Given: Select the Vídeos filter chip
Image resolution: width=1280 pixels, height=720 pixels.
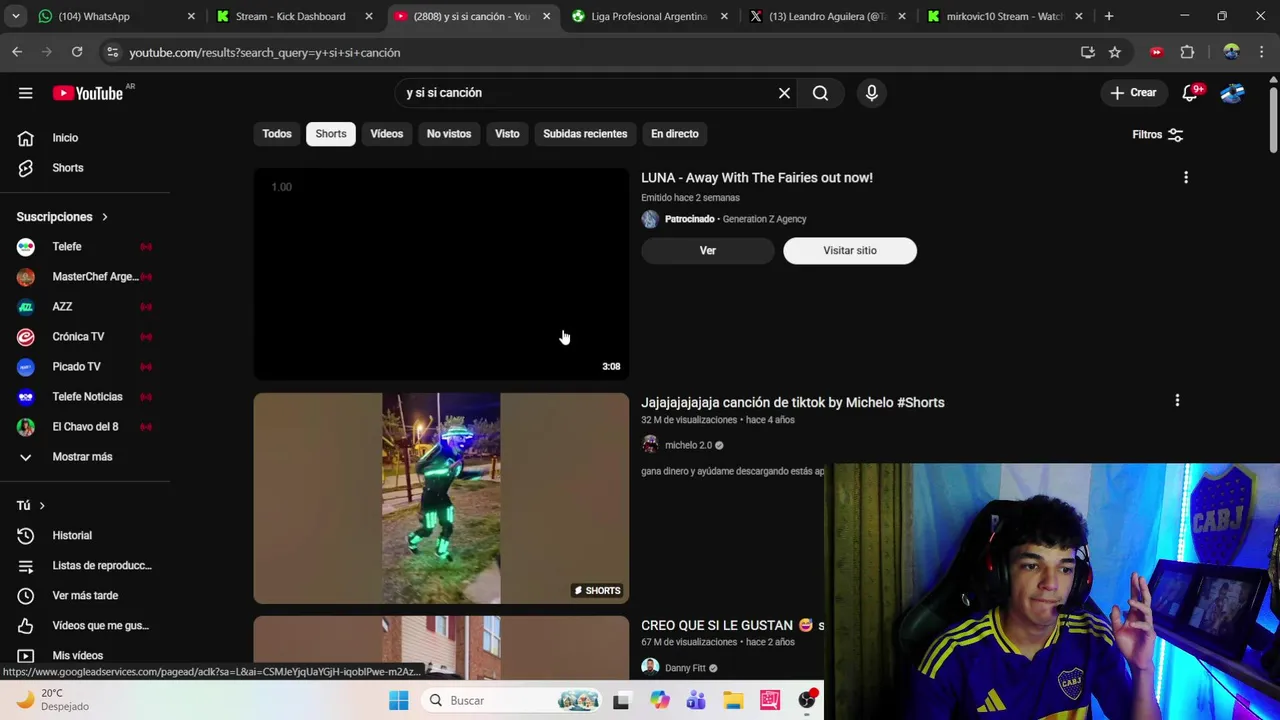Looking at the screenshot, I should (387, 134).
